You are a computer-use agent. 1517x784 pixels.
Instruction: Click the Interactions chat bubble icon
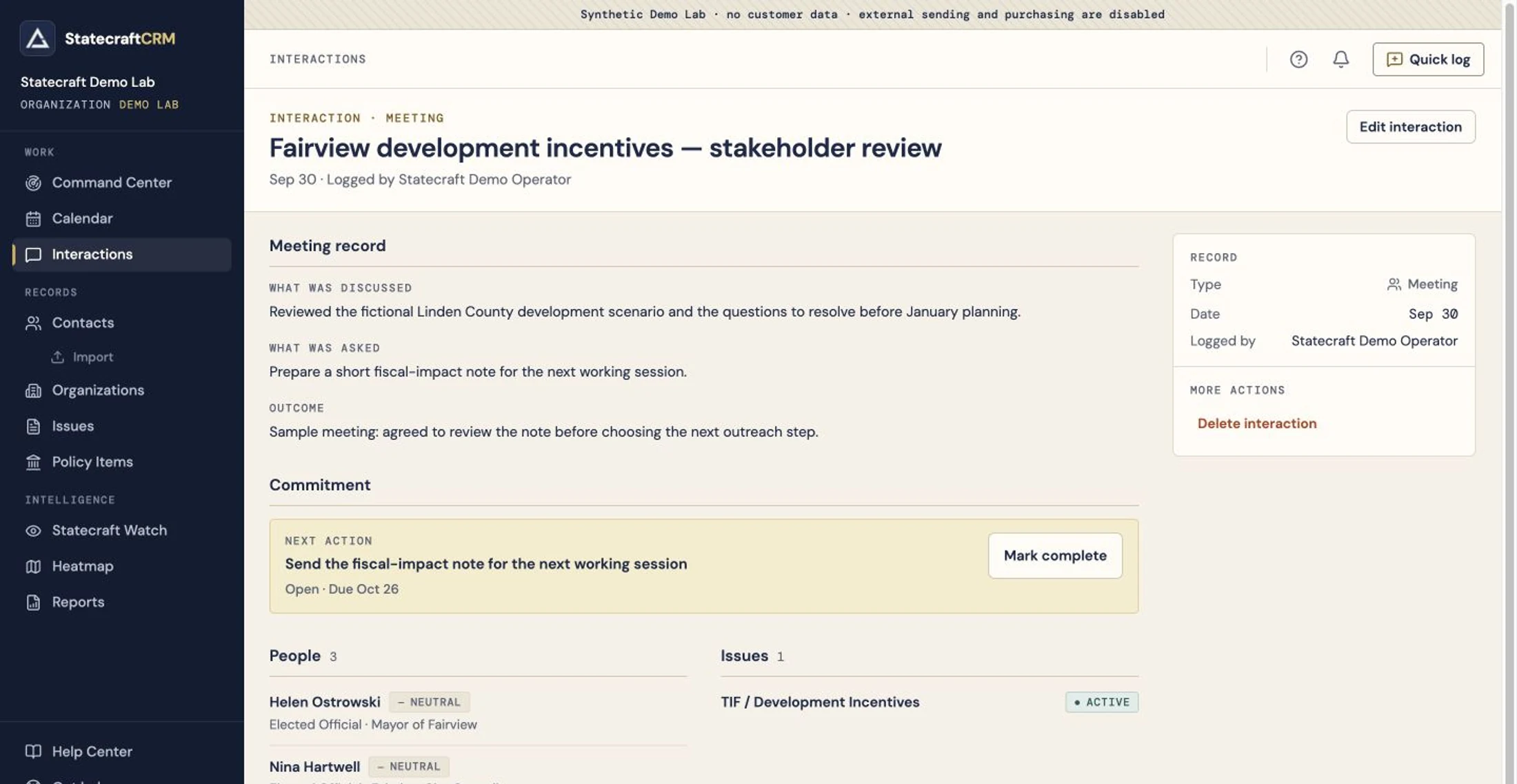pos(33,254)
